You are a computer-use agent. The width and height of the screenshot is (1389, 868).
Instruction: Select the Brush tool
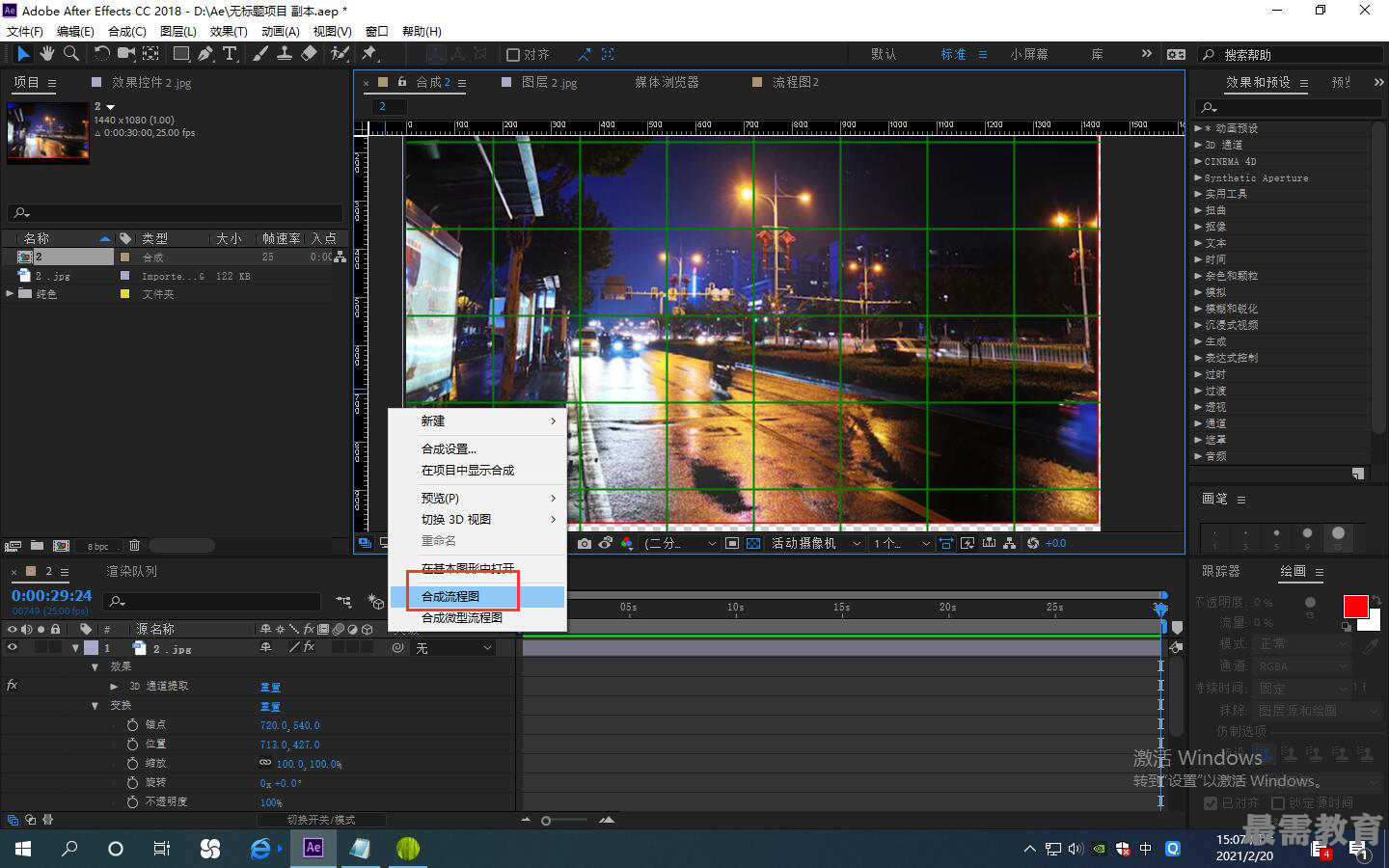click(x=260, y=54)
